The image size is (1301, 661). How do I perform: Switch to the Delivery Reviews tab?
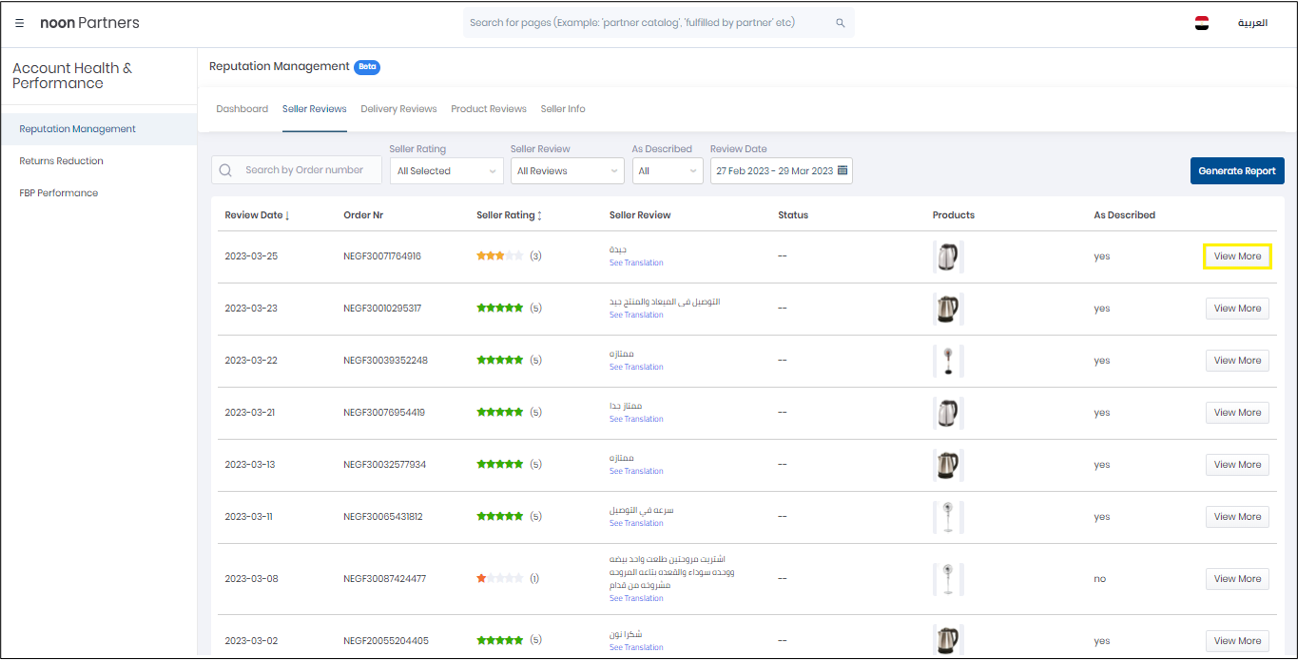click(x=398, y=109)
